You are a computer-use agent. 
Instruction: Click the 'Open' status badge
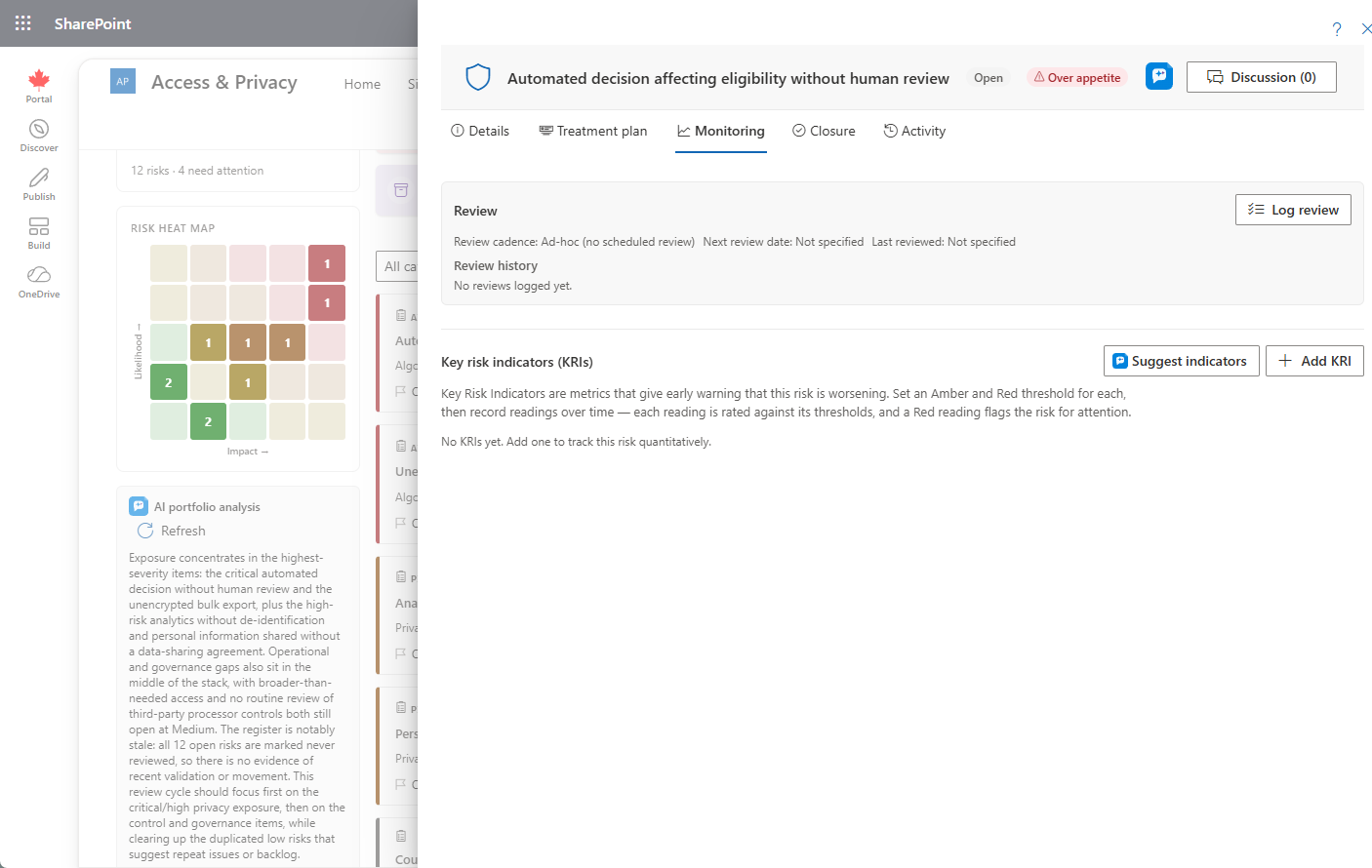989,78
